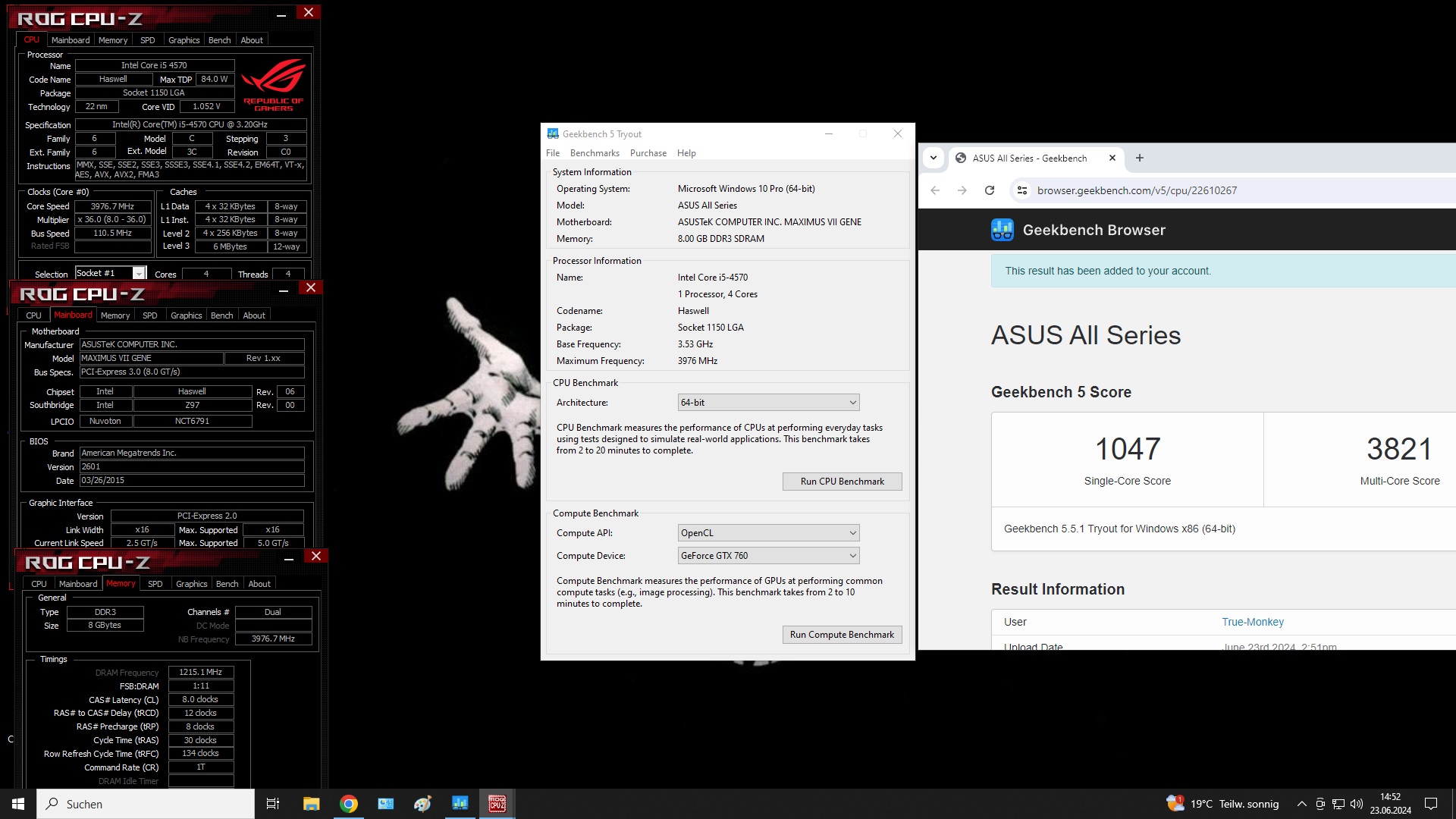Go forward in the Chrome browser
Viewport: 1456px width, 819px height.
962,190
